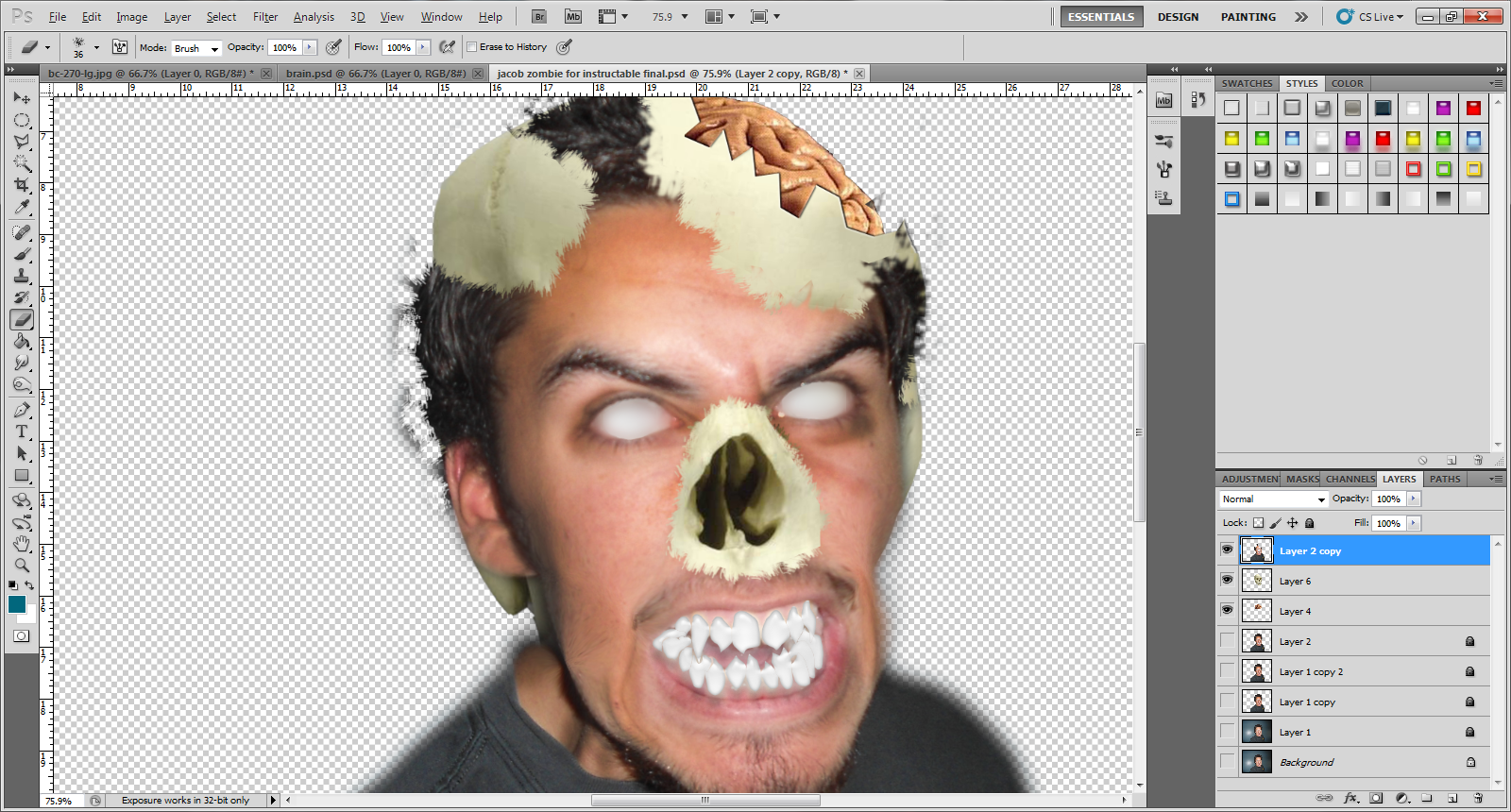Select the Hand tool
Viewport: 1511px width, 812px height.
[x=22, y=544]
